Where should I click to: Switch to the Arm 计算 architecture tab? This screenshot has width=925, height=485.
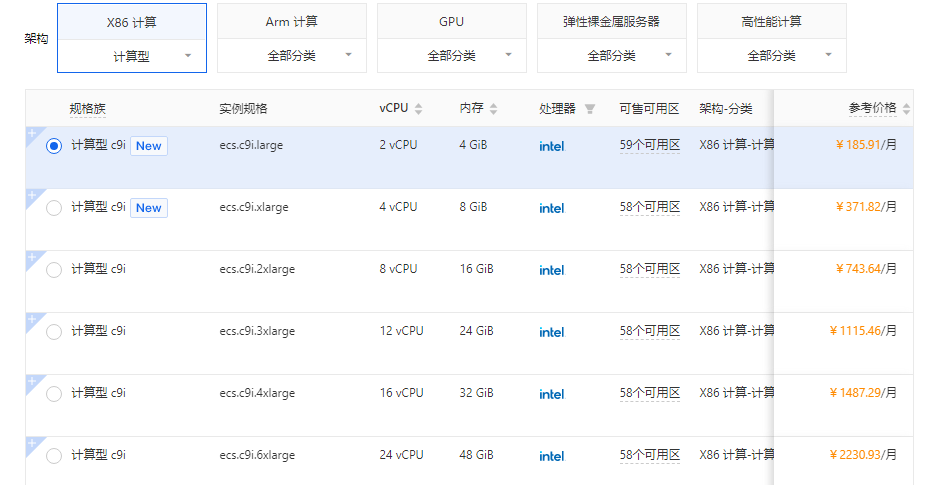292,21
